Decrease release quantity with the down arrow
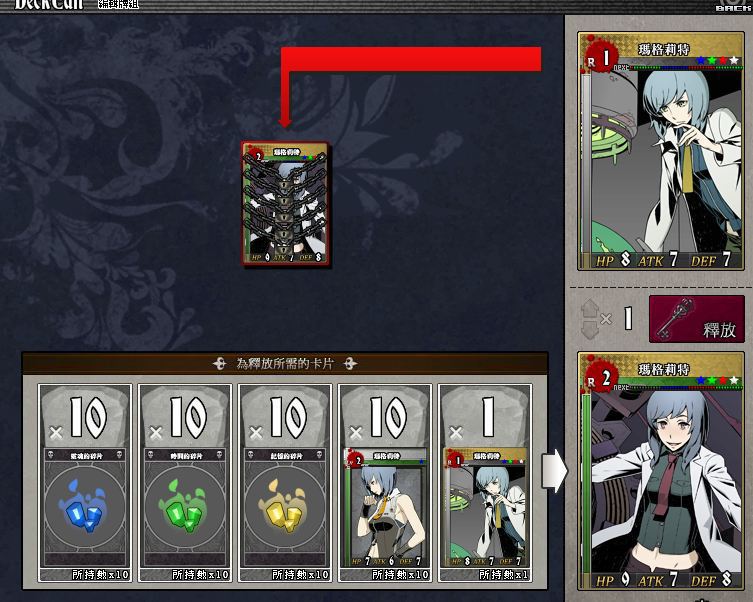The height and width of the screenshot is (602, 753). 589,330
